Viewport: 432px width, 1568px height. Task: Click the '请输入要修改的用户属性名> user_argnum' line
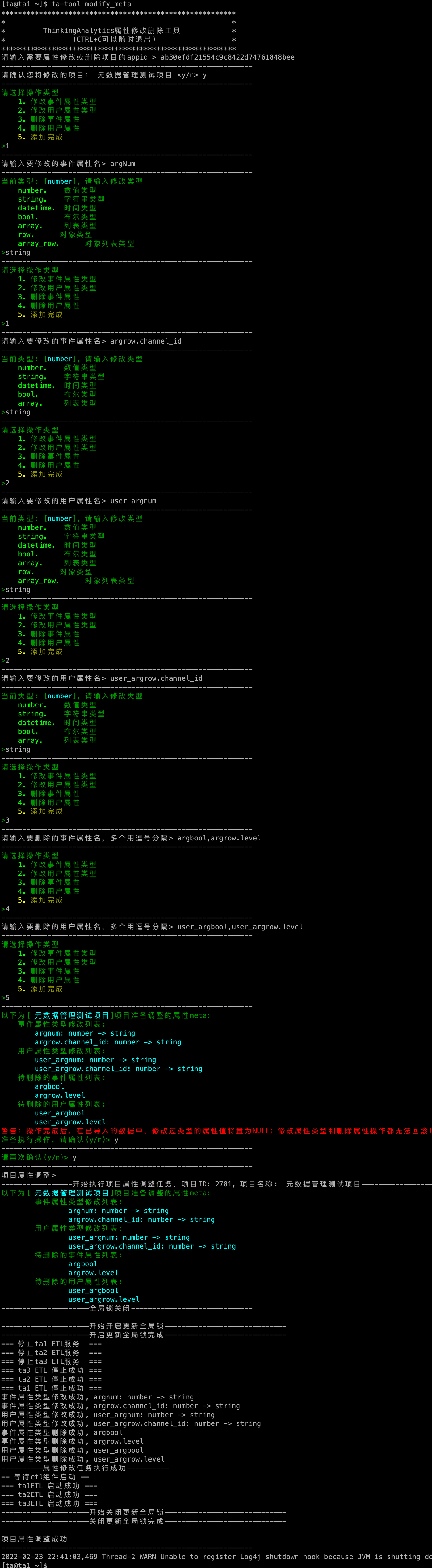click(x=79, y=501)
